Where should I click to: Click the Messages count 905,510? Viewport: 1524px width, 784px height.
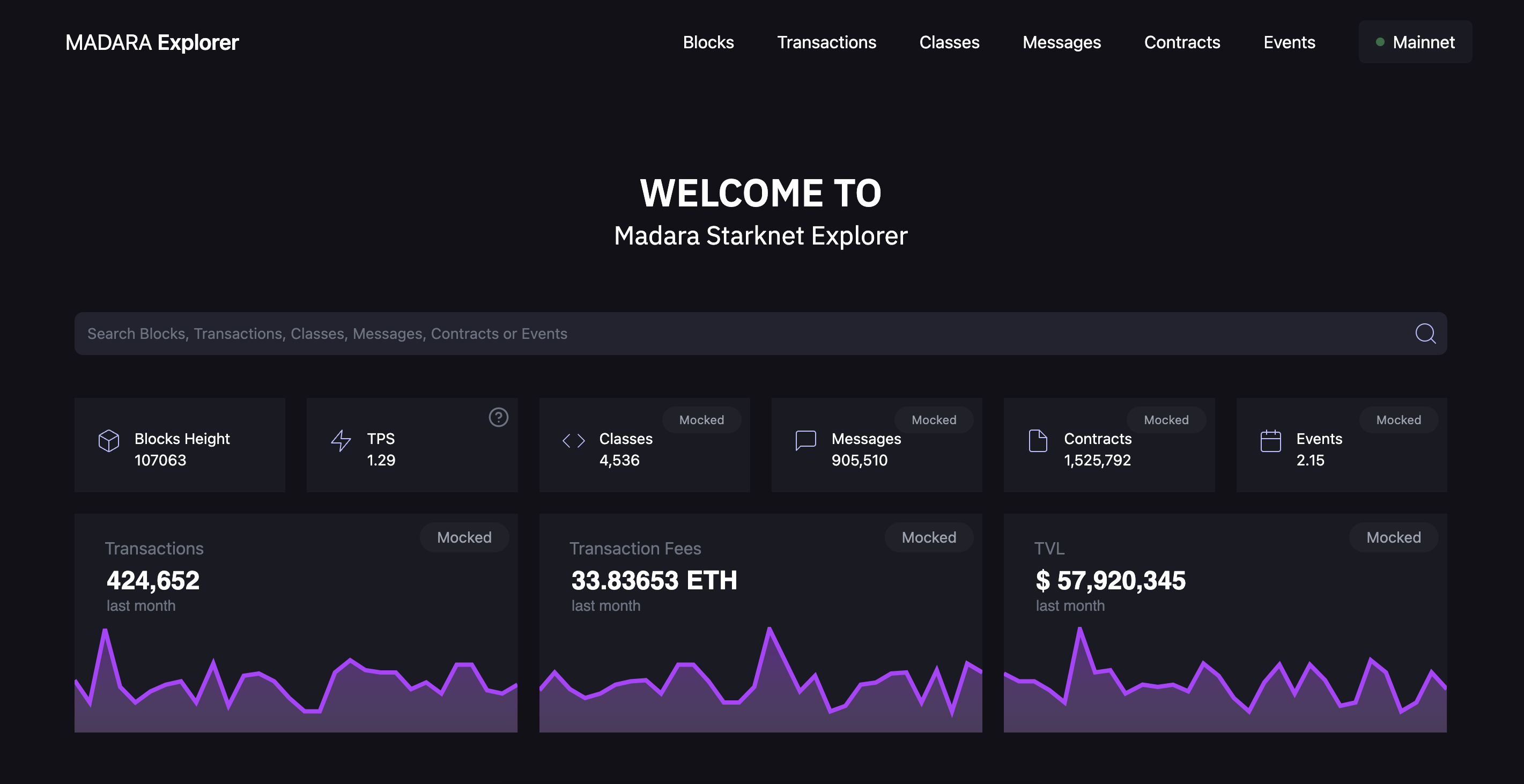point(859,460)
